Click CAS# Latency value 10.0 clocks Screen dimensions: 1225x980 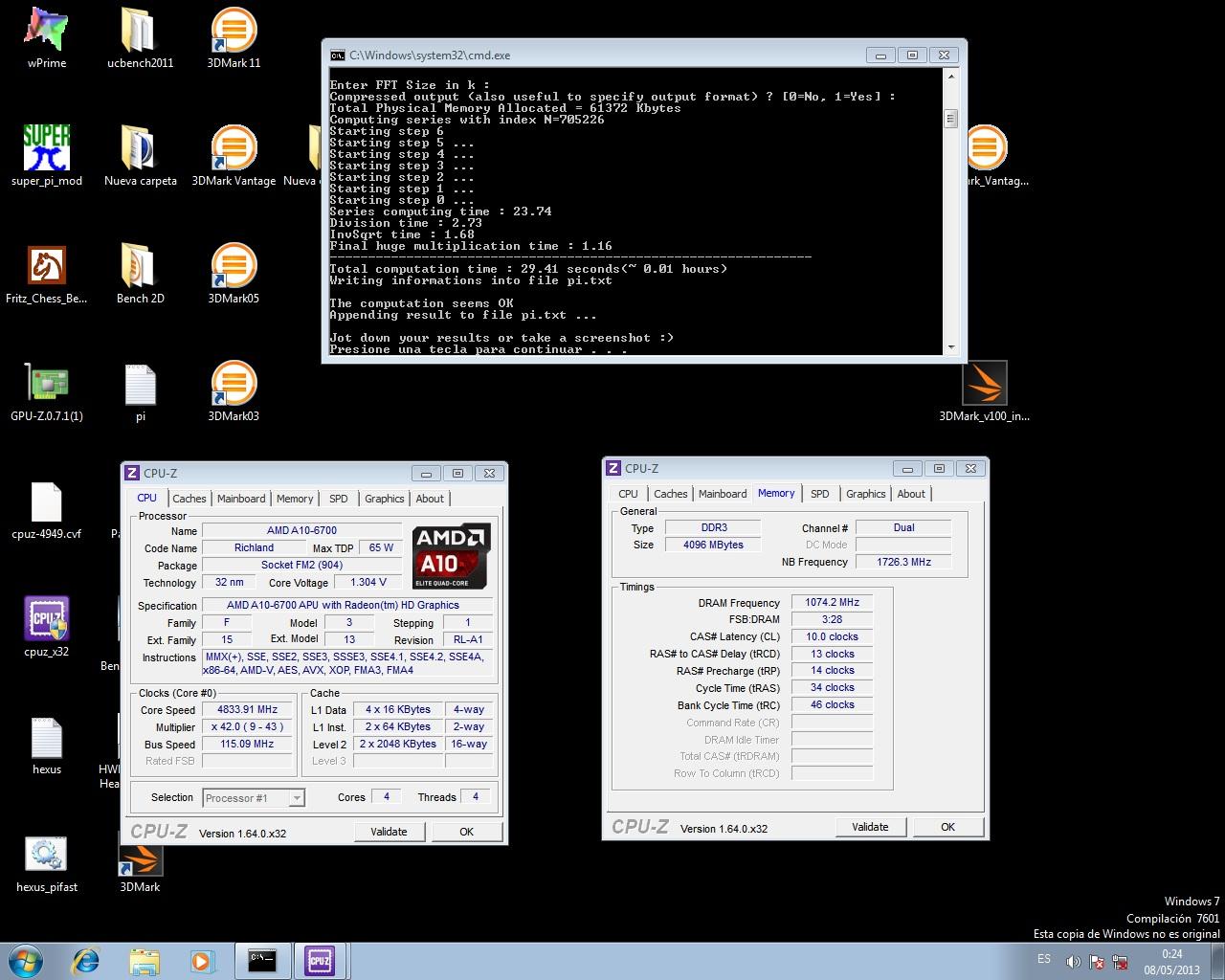(x=832, y=637)
